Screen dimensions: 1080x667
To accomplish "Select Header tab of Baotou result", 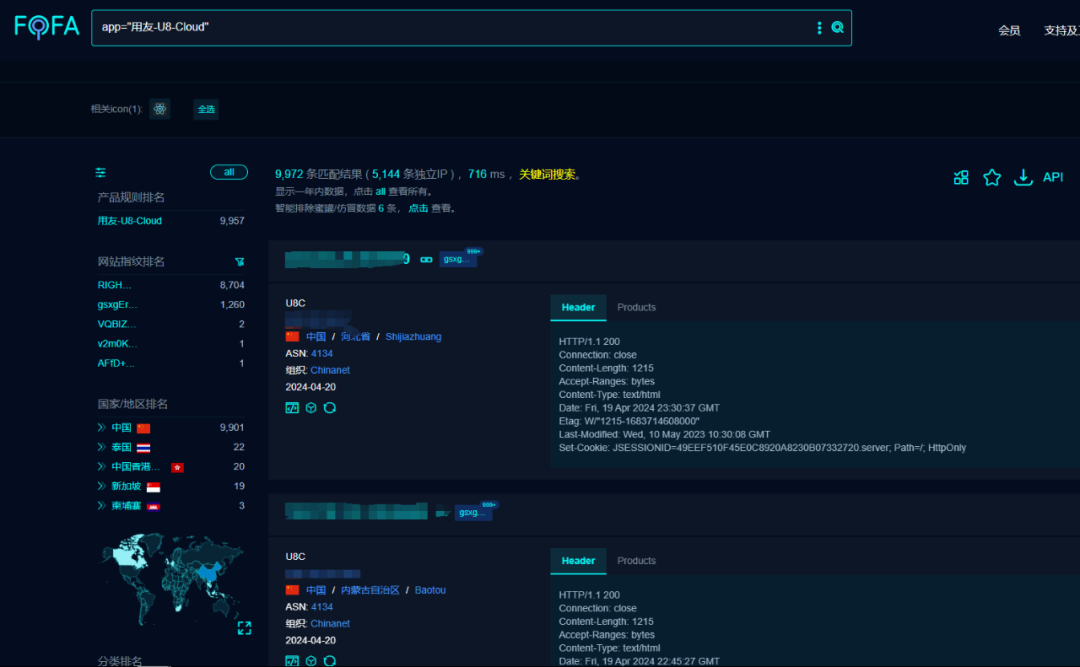I will pyautogui.click(x=578, y=561).
